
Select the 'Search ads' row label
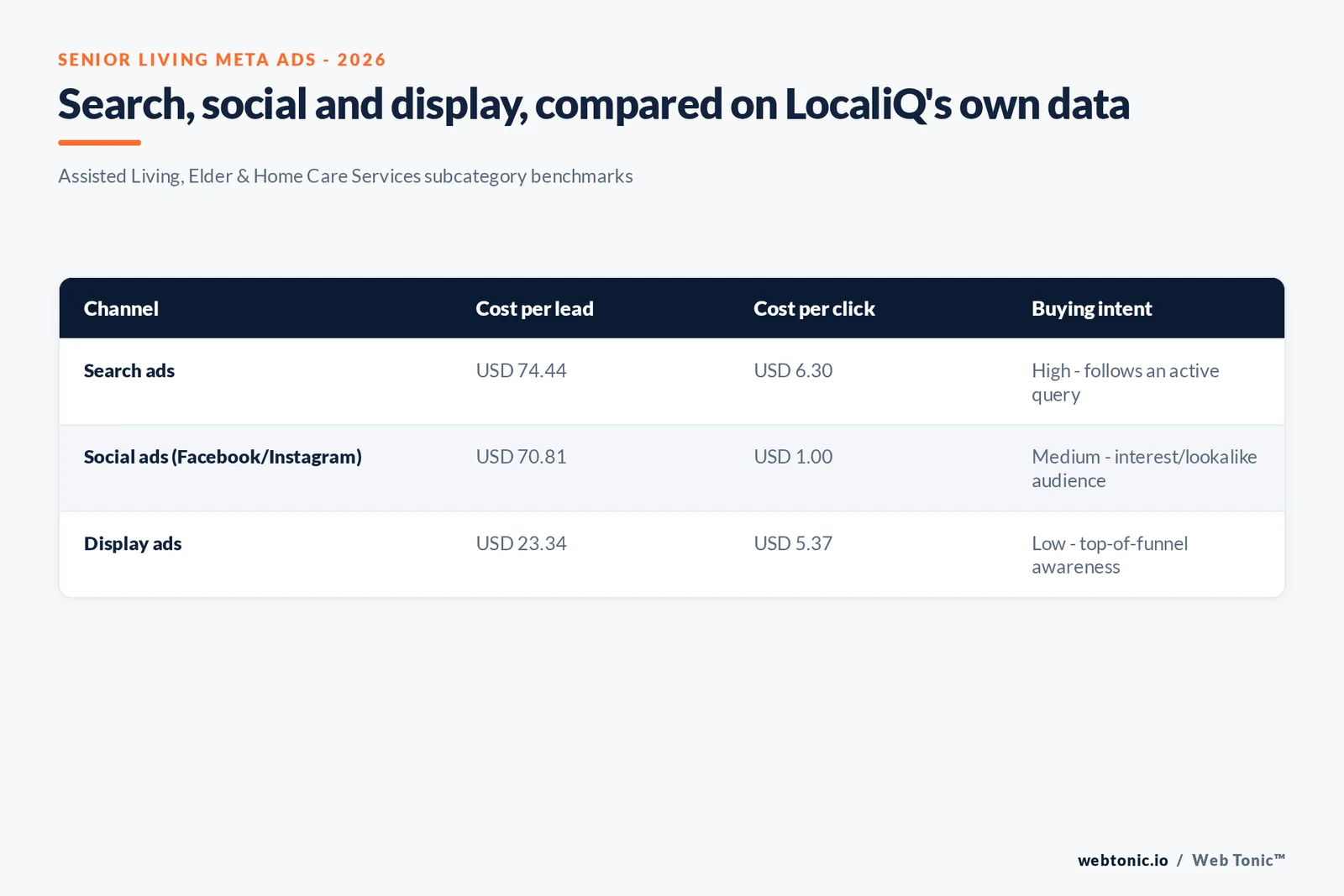click(x=129, y=370)
